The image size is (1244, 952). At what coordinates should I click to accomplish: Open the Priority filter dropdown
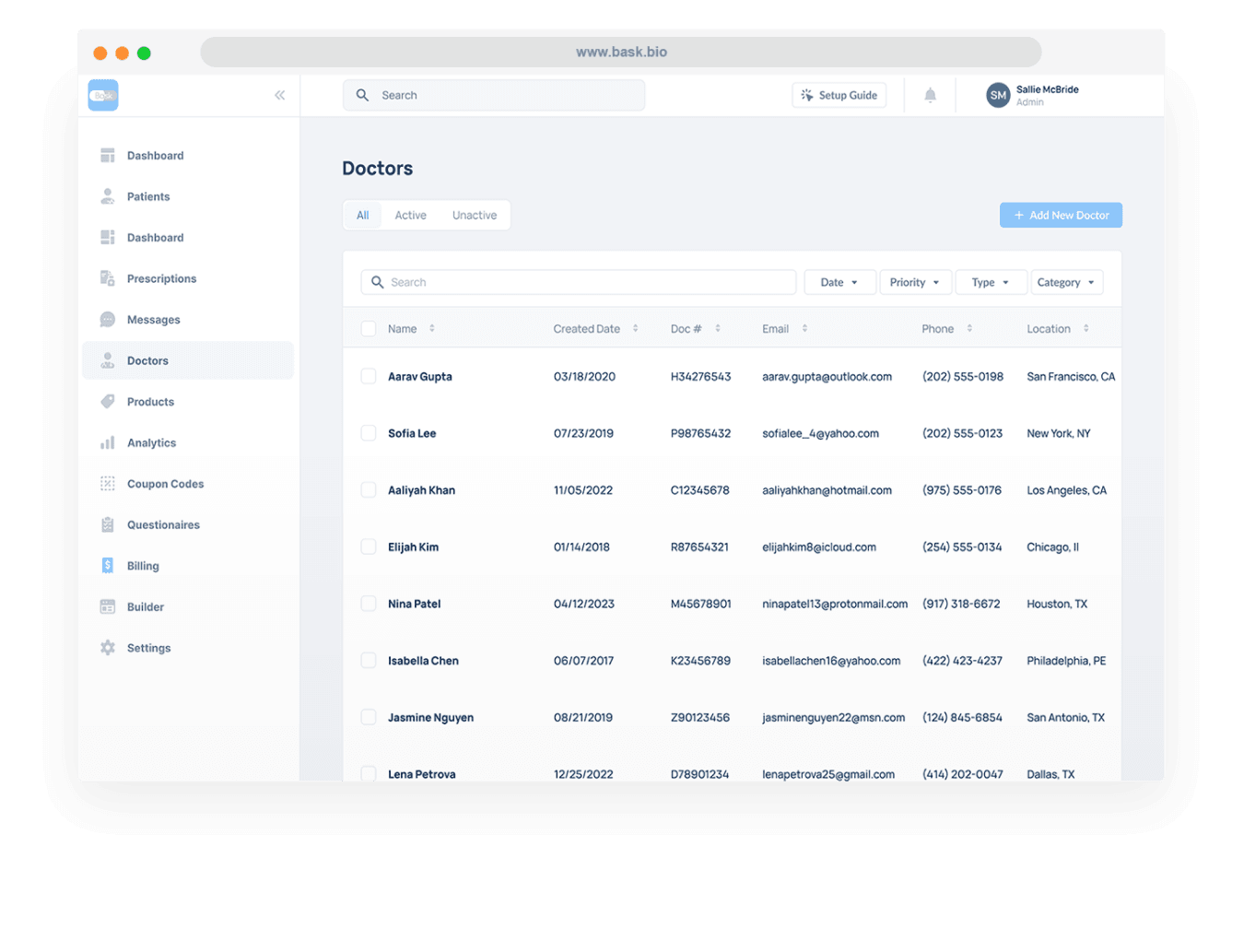click(914, 282)
